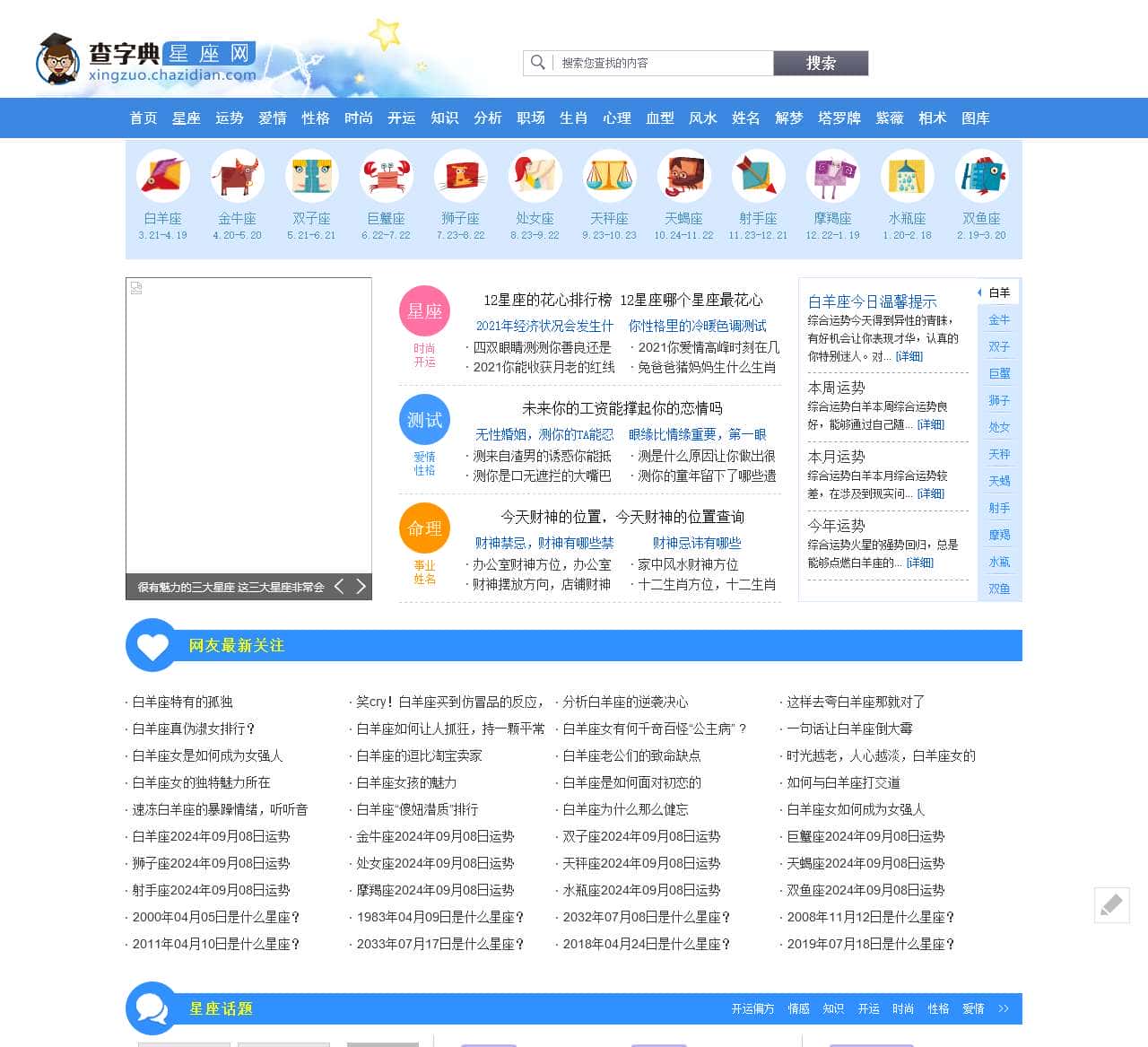This screenshot has height=1047, width=1148.
Task: Go back with the carousel previous arrow
Action: pyautogui.click(x=339, y=586)
